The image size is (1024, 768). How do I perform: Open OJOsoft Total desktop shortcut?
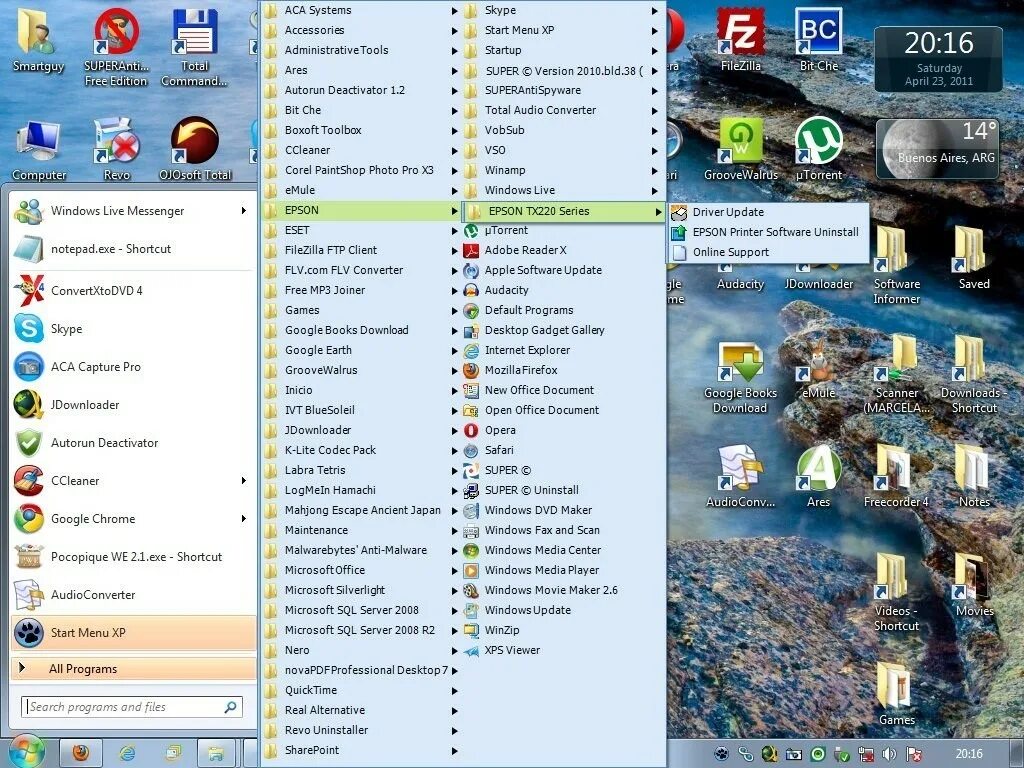[195, 149]
